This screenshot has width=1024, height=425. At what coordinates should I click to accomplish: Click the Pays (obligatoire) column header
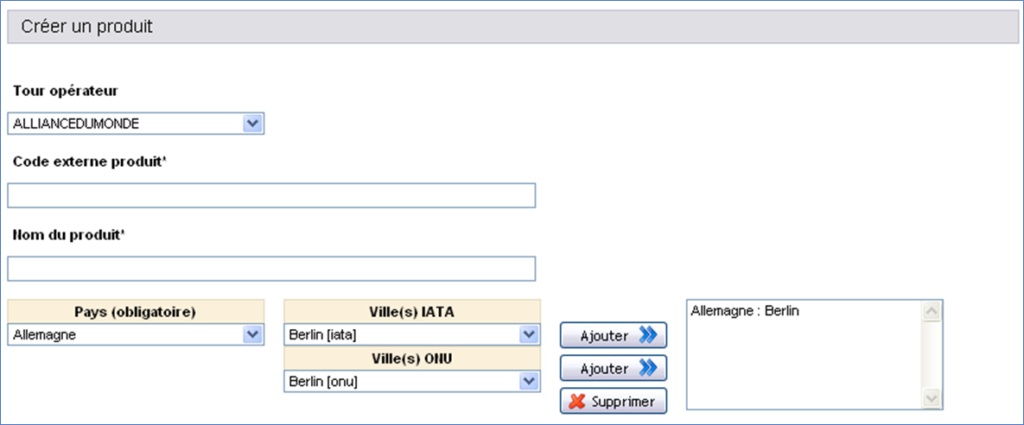(135, 311)
